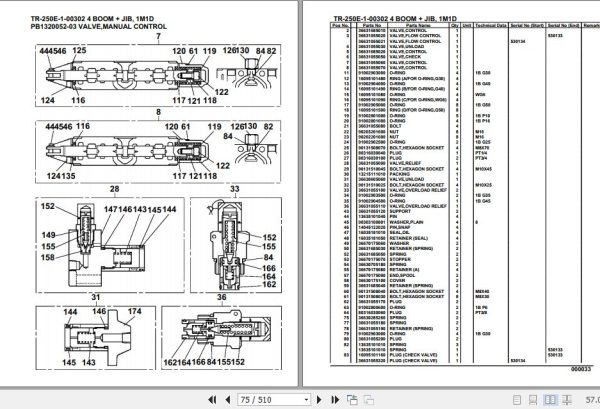Go to the previous page

(x=228, y=400)
